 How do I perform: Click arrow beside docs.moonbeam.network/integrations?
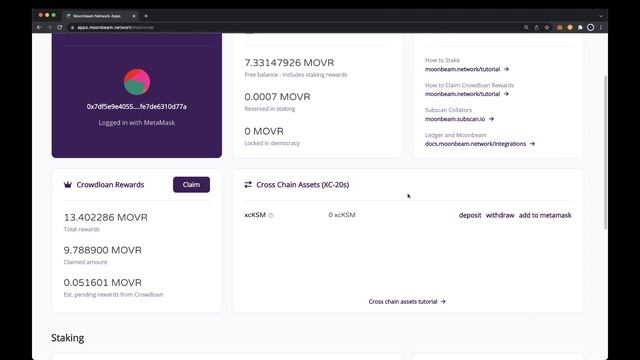(532, 144)
